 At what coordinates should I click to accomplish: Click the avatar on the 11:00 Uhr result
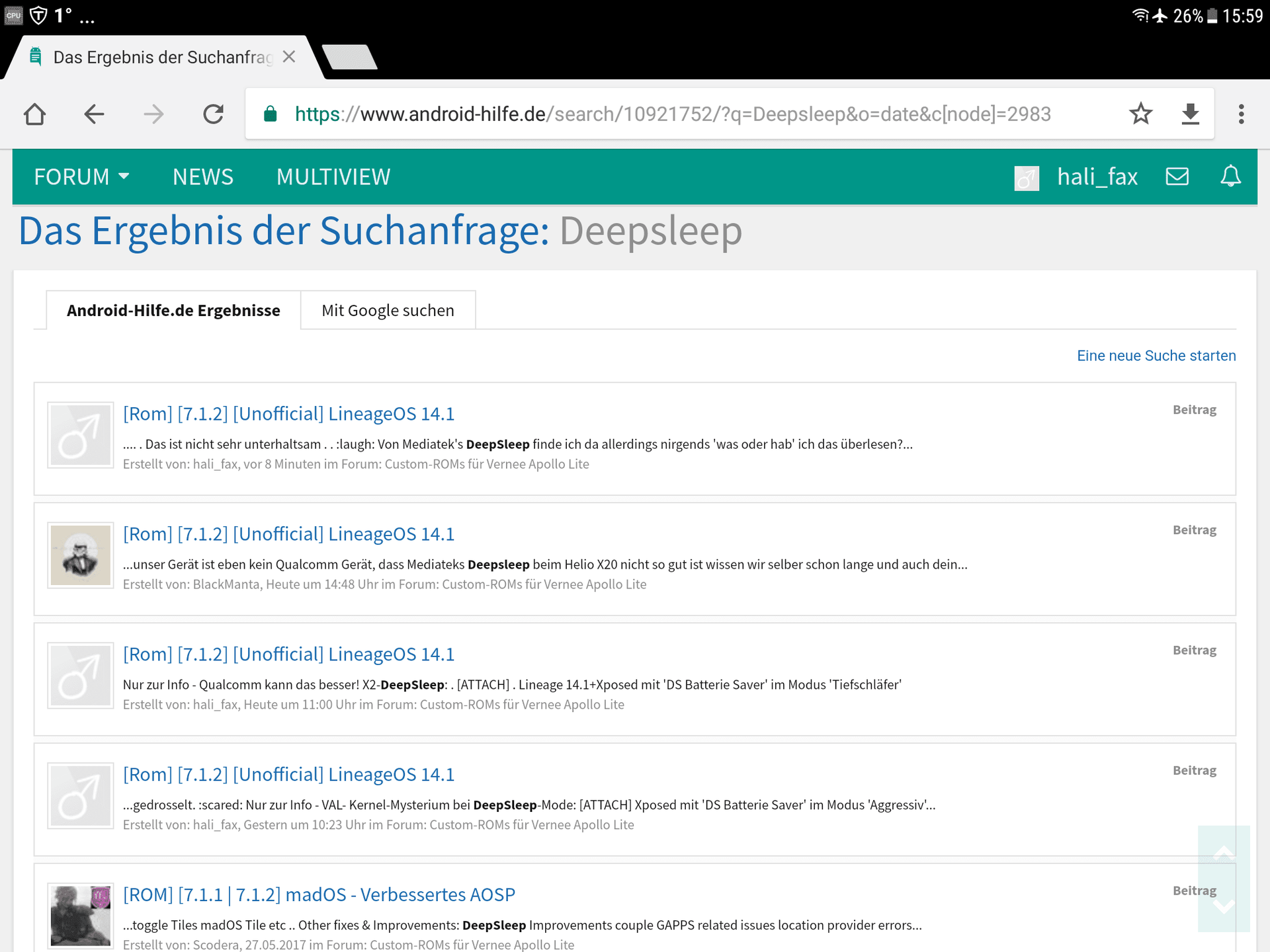81,676
